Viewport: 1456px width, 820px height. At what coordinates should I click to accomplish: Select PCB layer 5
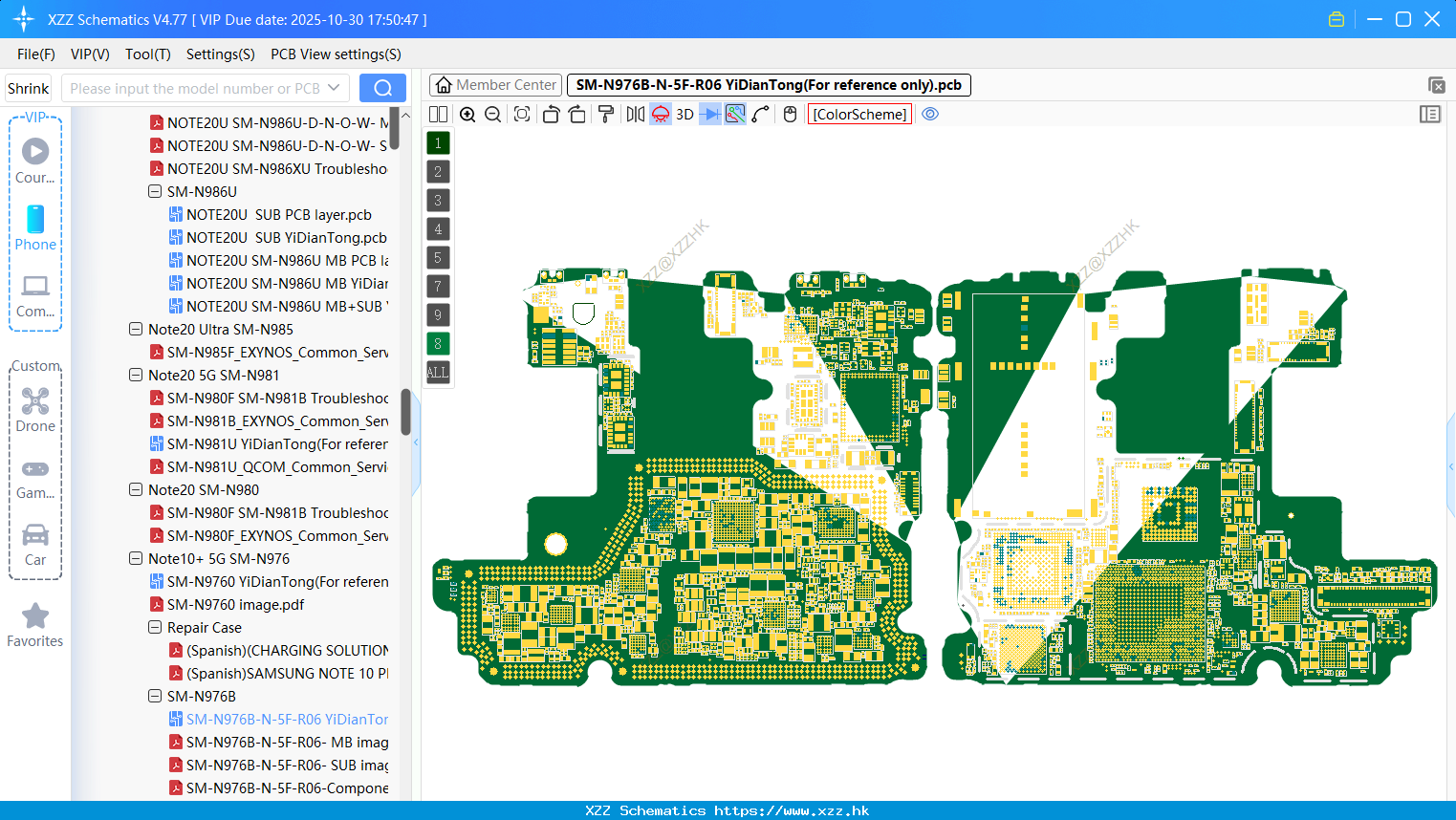click(x=438, y=258)
